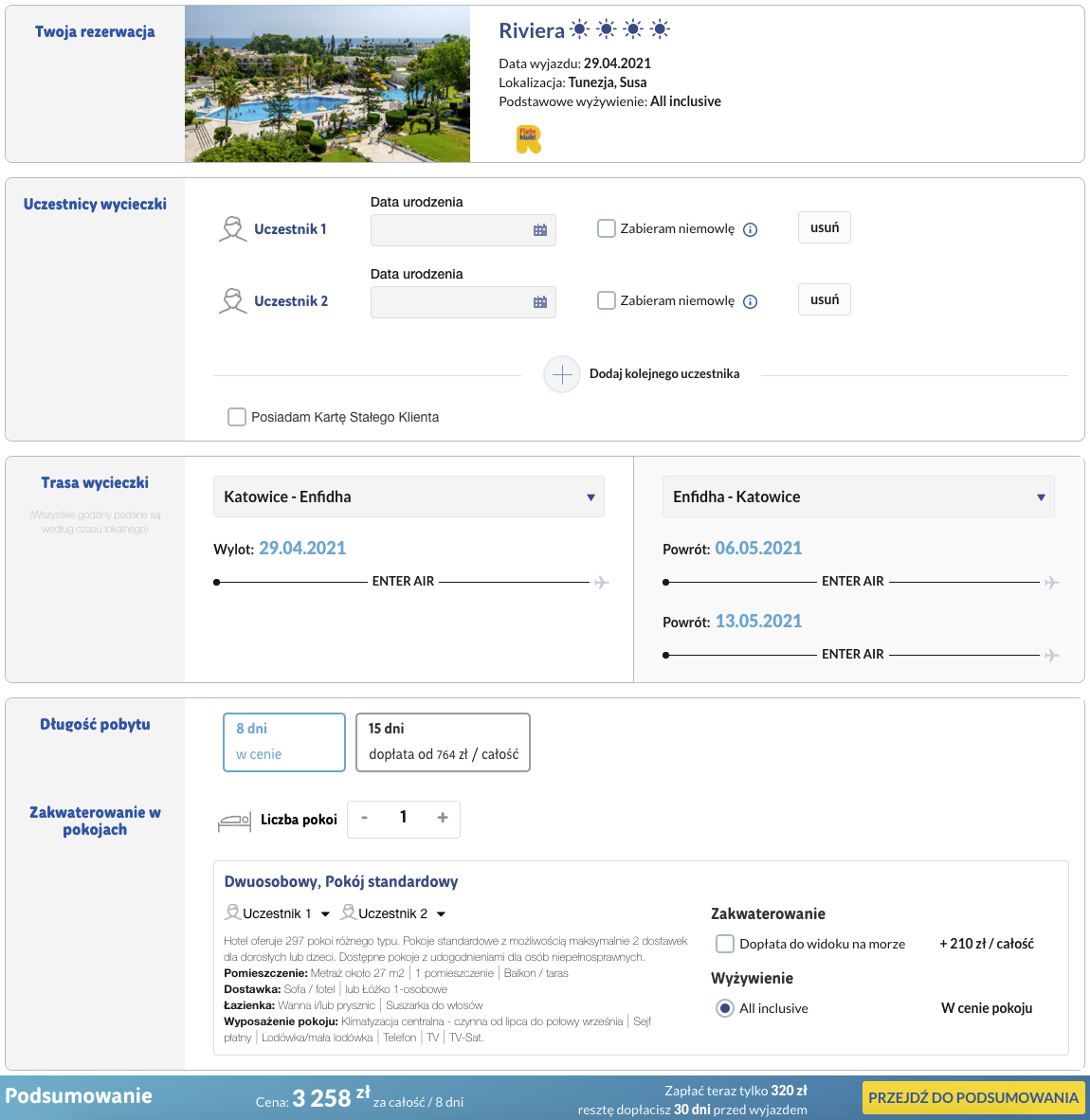Screen dimensions: 1090x1120
Task: Remove Uczestnik 2 with usuń button
Action: [x=825, y=299]
